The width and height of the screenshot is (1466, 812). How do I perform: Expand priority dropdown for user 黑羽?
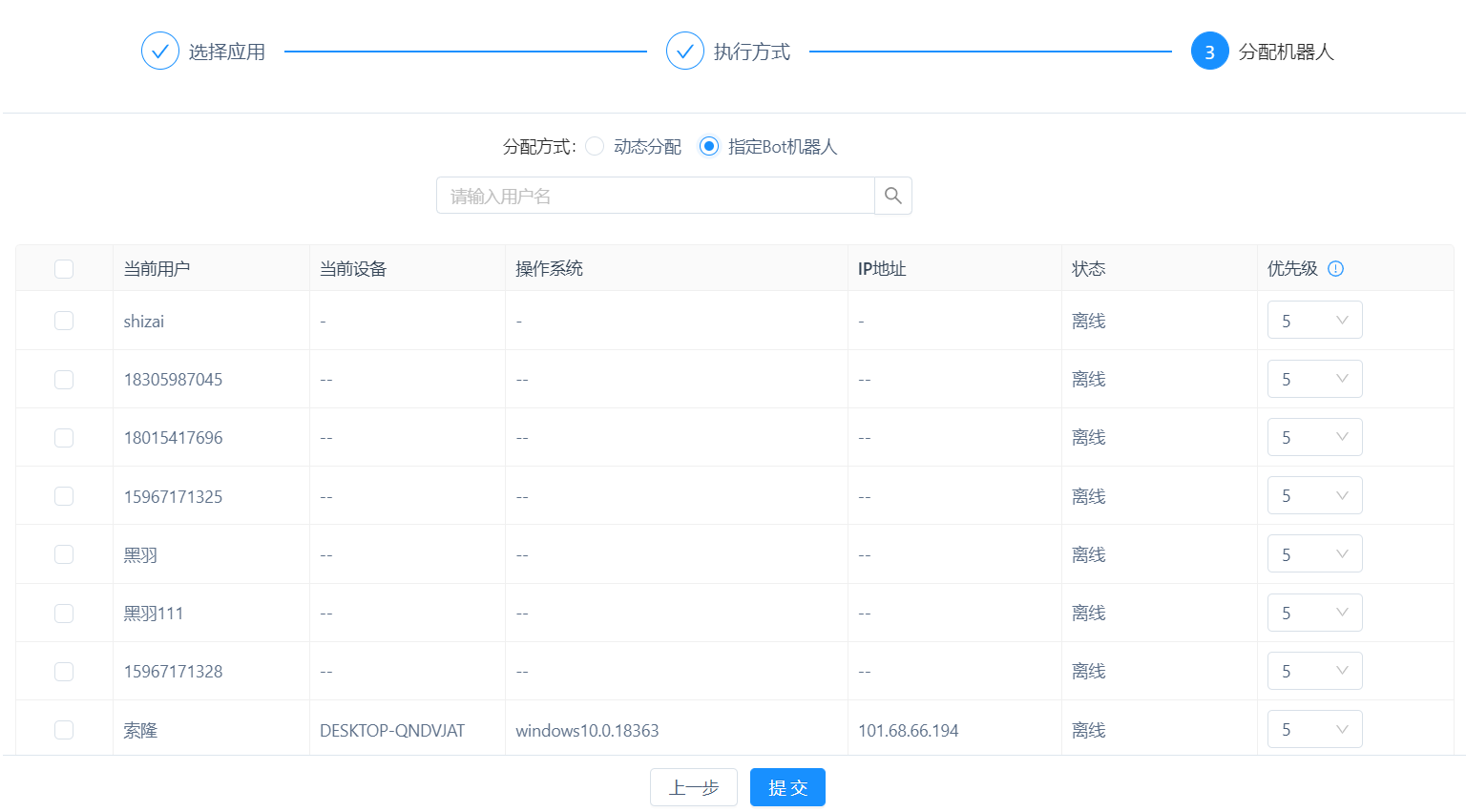[1314, 554]
